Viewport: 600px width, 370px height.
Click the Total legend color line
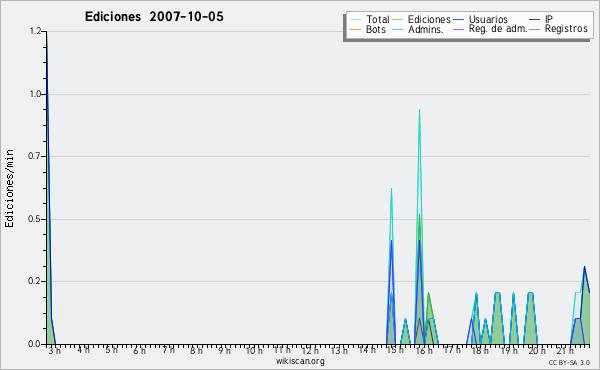coord(355,20)
